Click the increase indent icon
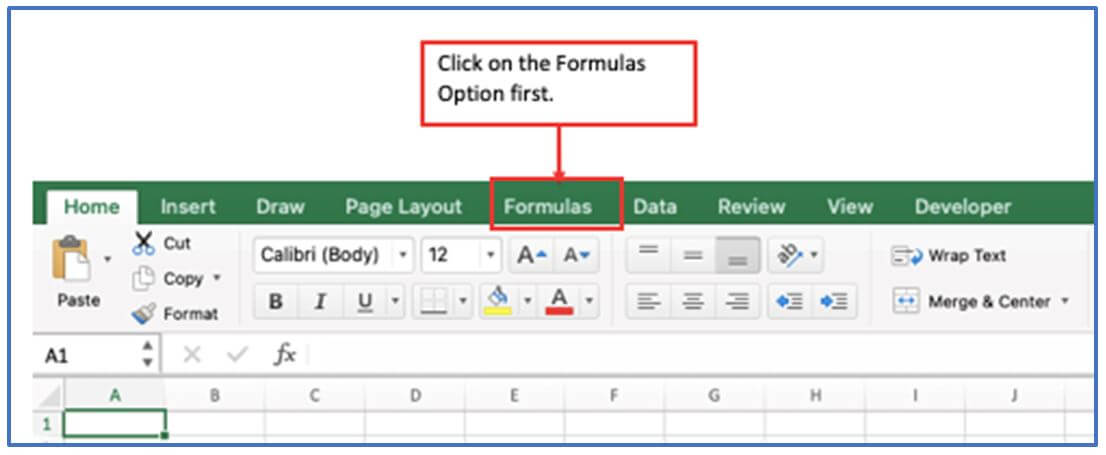 [x=834, y=302]
